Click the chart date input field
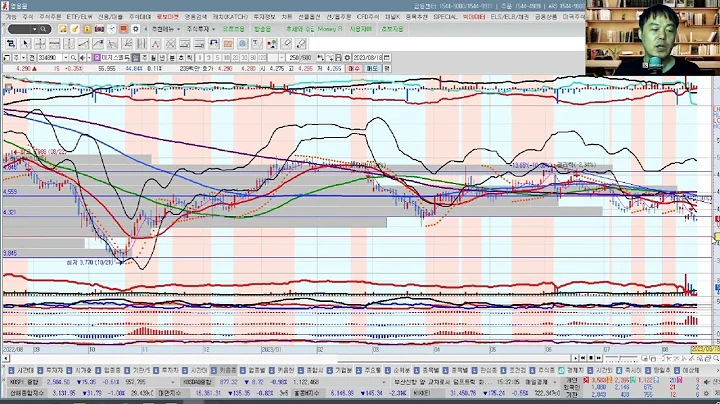Image resolution: width=720 pixels, height=404 pixels. (x=367, y=57)
